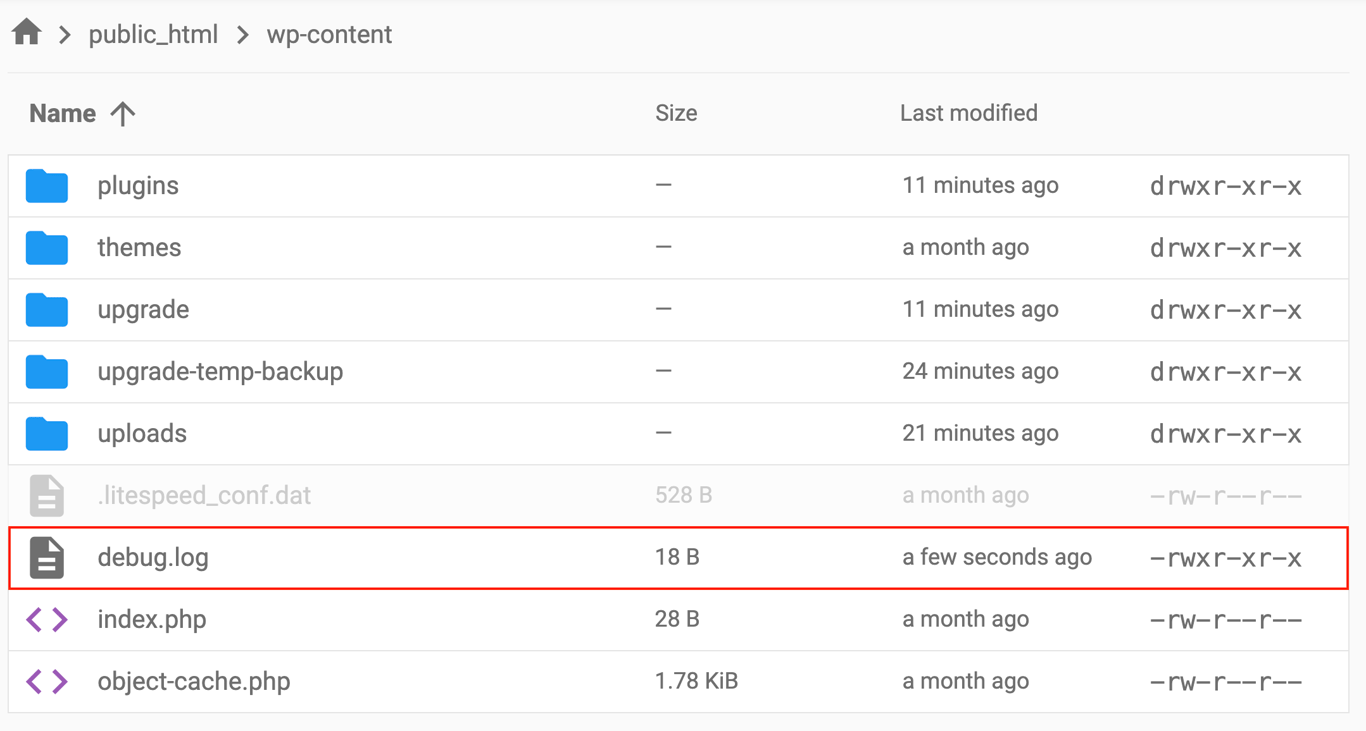Viewport: 1366px width, 731px height.
Task: Sort files by the Size column header
Action: click(x=676, y=113)
